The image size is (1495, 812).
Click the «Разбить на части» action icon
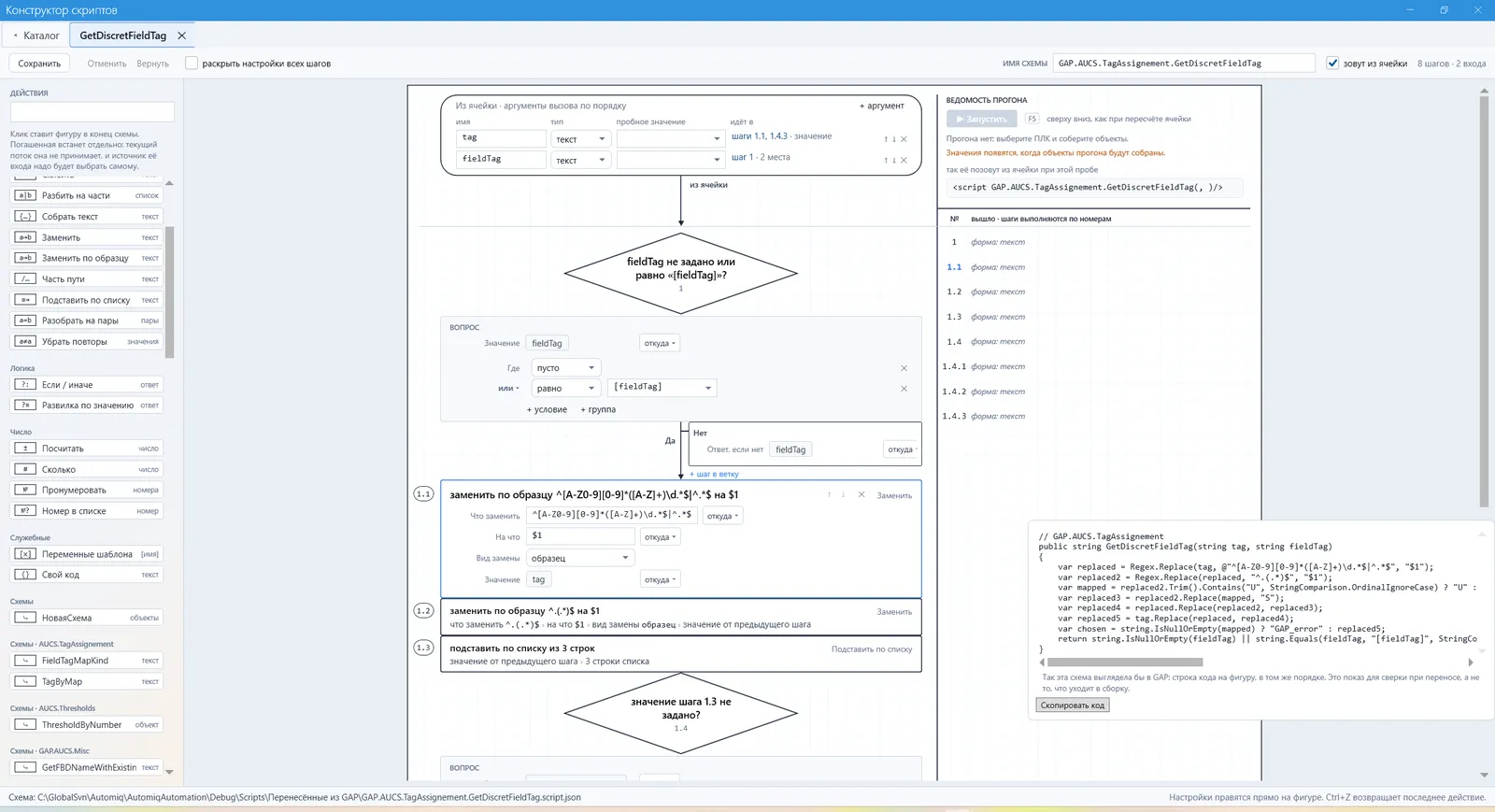pos(26,195)
